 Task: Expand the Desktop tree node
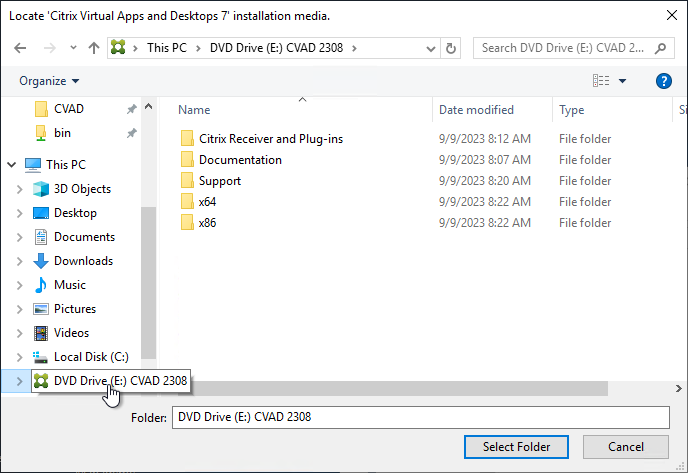click(19, 213)
